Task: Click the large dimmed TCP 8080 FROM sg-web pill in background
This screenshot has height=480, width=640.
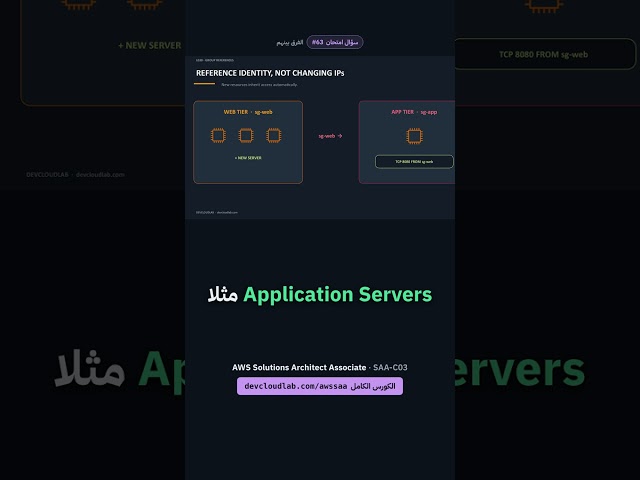Action: [x=544, y=54]
